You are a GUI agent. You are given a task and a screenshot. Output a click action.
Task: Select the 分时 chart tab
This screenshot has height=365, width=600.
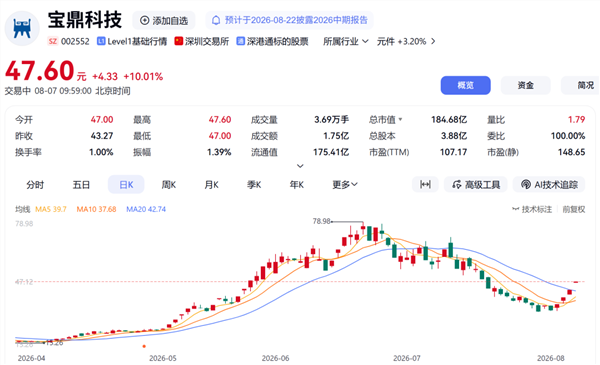pyautogui.click(x=35, y=185)
